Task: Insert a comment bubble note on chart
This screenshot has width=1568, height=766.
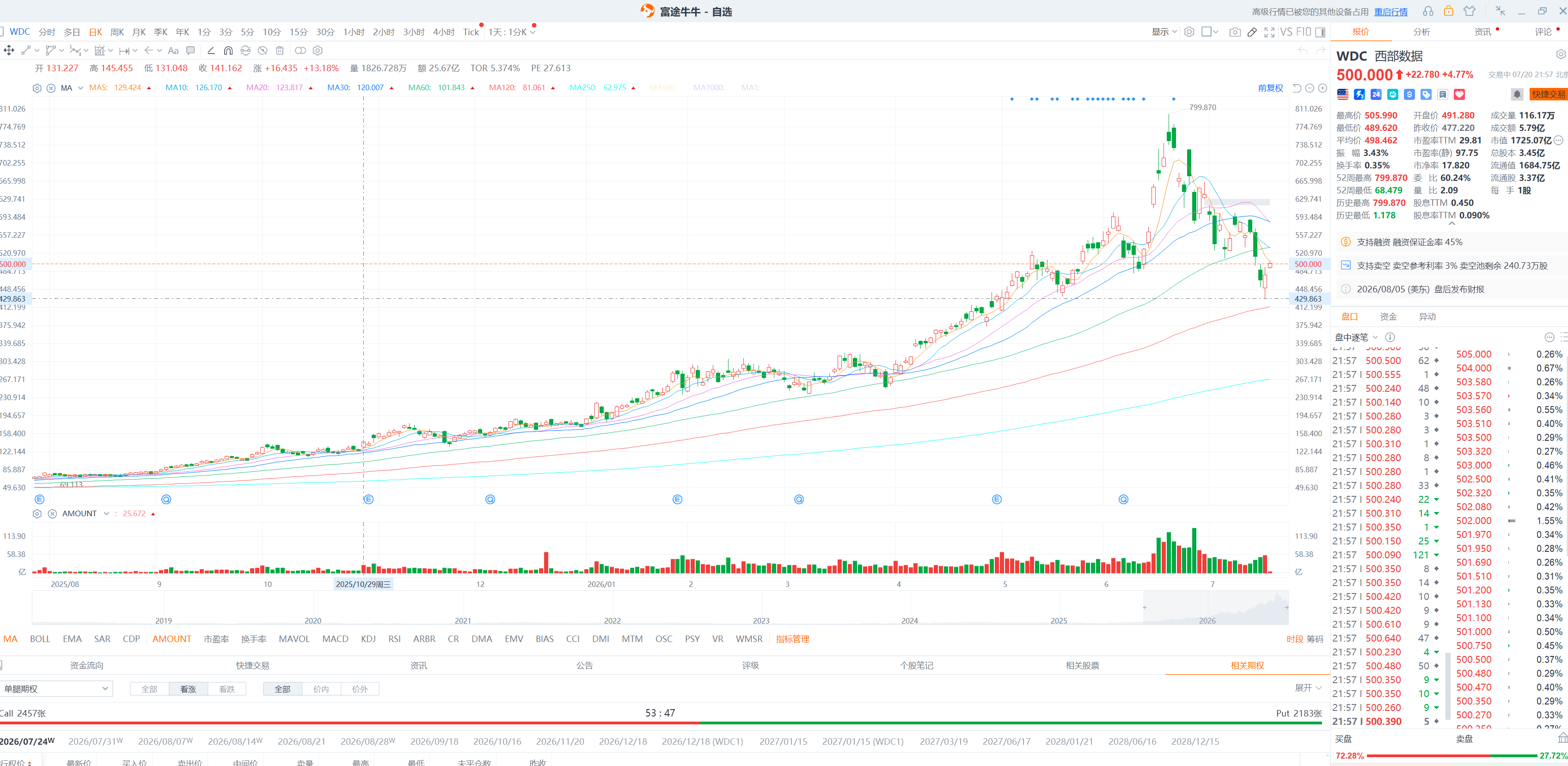Action: pyautogui.click(x=190, y=50)
